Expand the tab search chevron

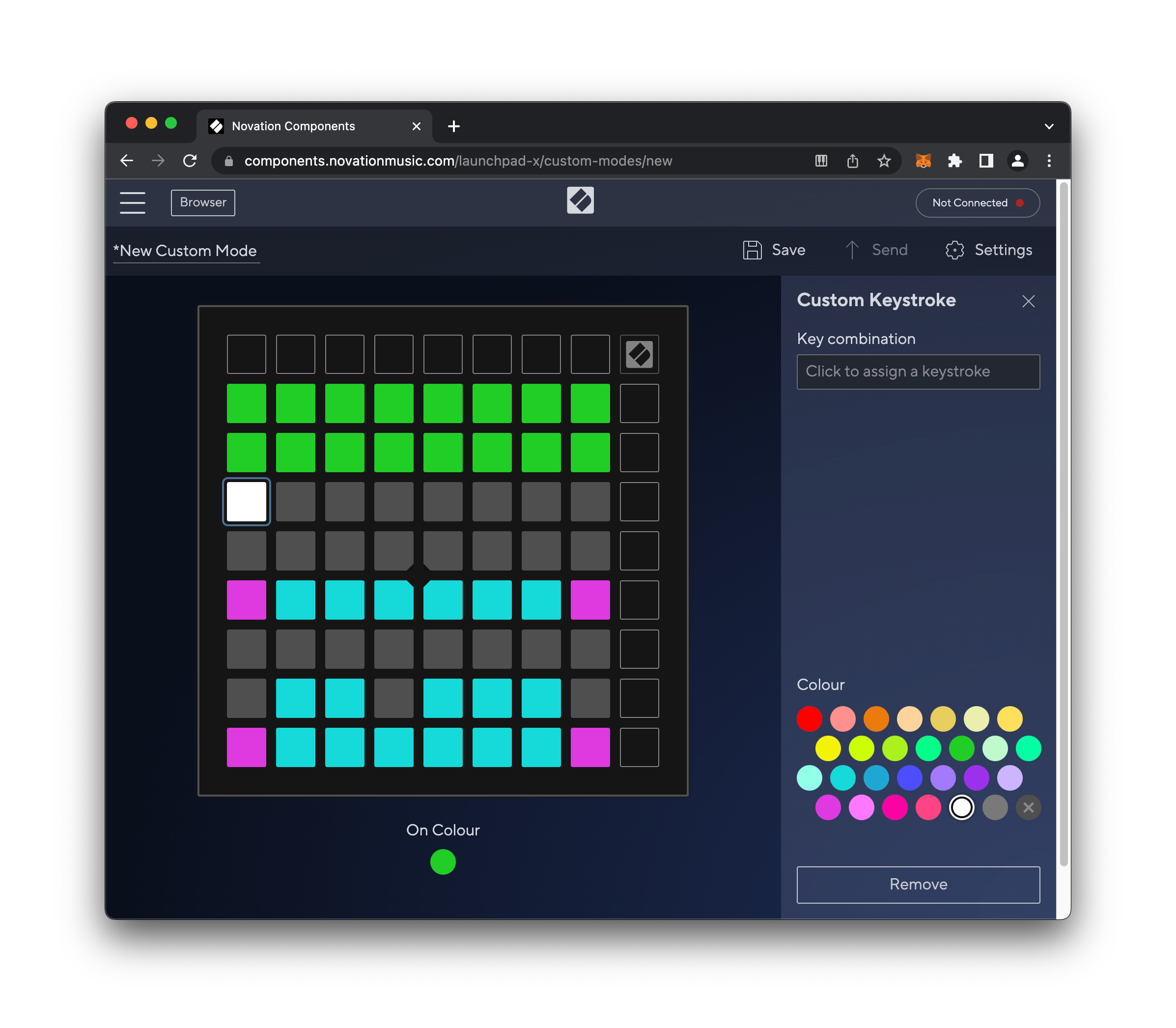1049,126
